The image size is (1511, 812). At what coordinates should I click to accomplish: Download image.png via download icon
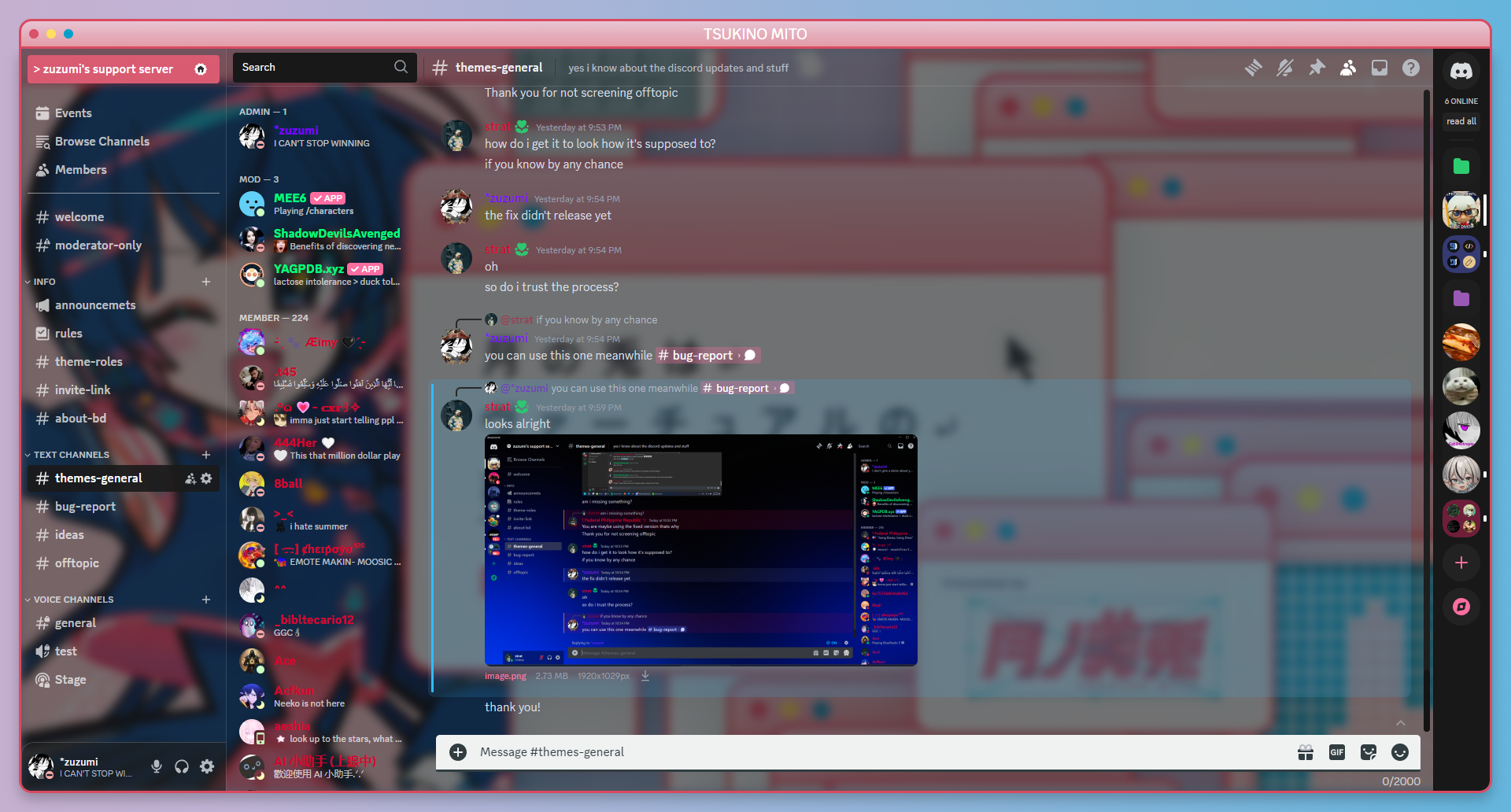click(645, 676)
